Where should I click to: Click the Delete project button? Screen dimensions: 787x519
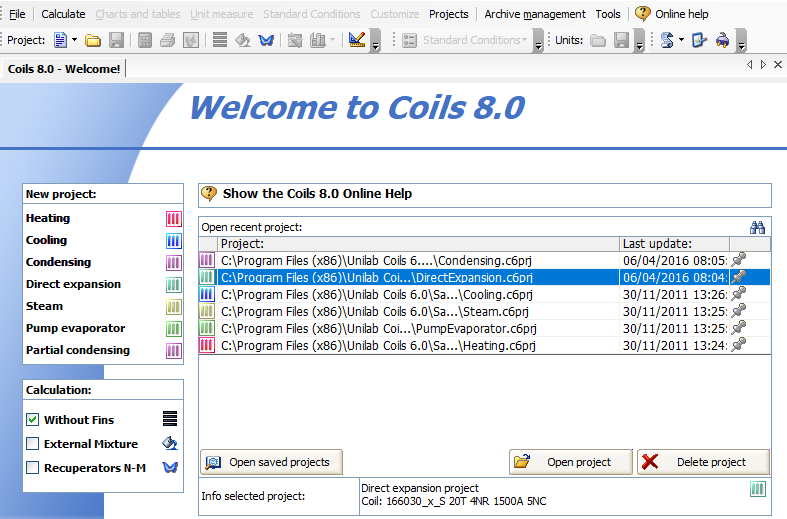(703, 462)
